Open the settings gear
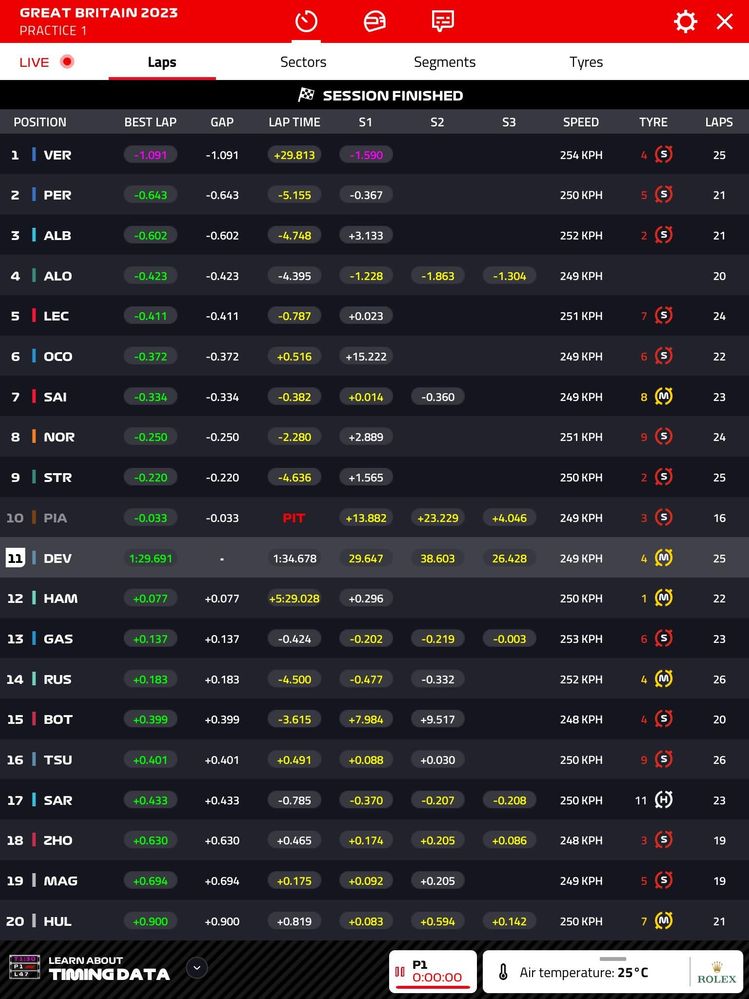The width and height of the screenshot is (749, 999). [685, 21]
